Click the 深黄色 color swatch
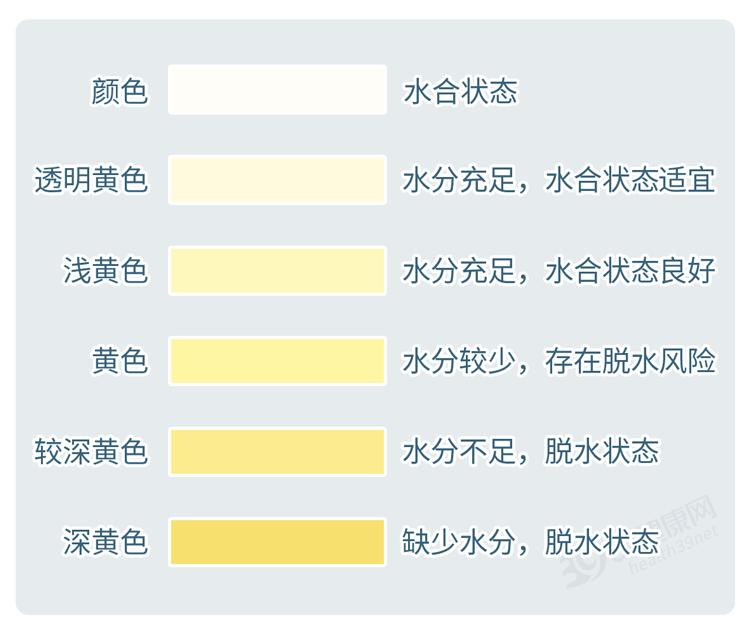 point(277,542)
